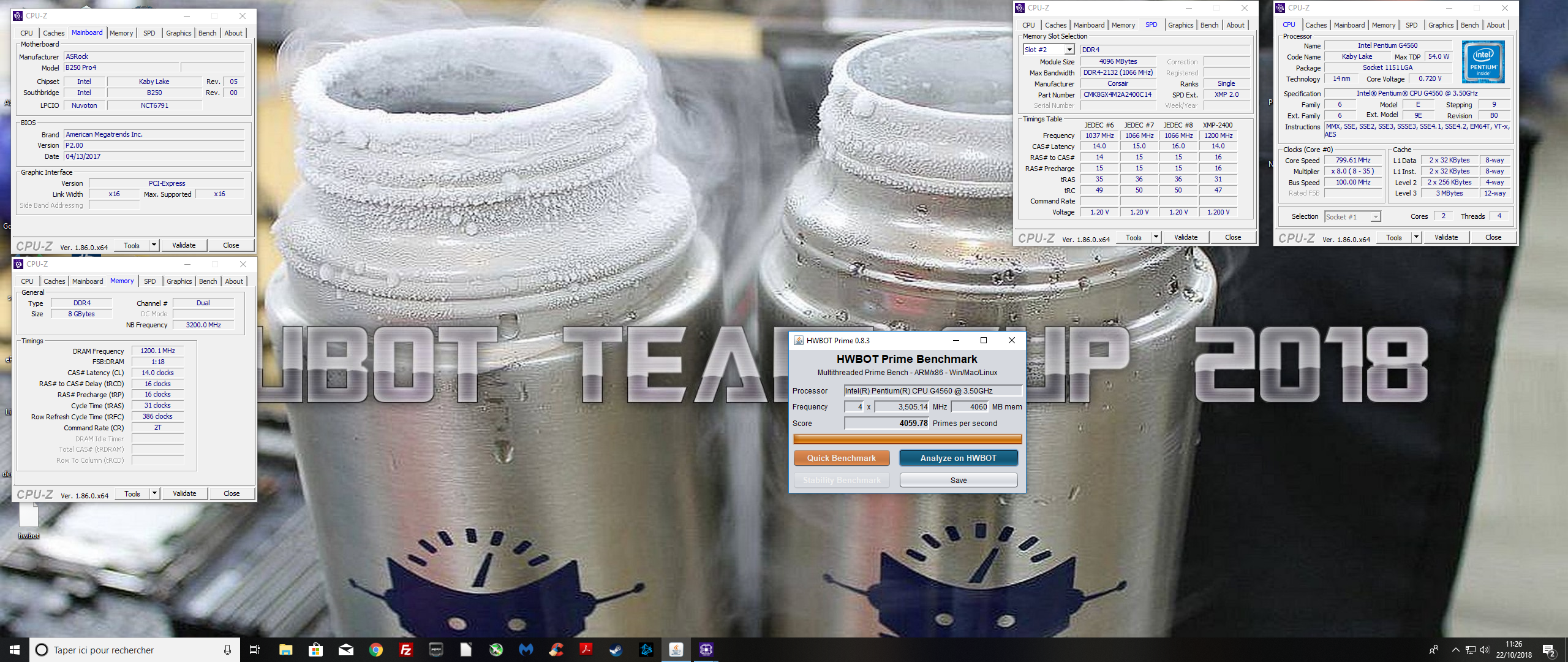
Task: Show hidden system tray icons
Action: click(1455, 650)
